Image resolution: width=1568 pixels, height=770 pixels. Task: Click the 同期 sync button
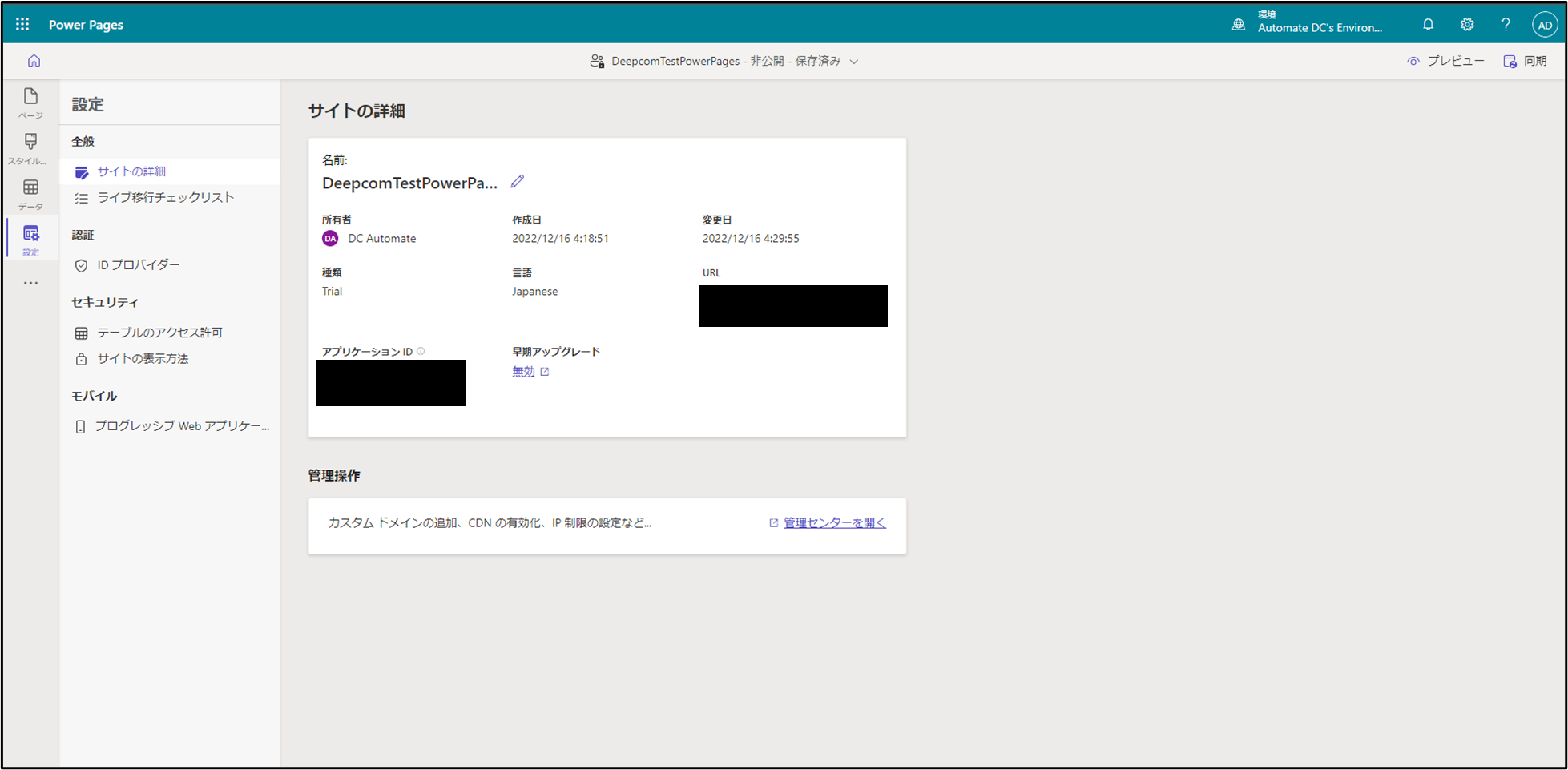tap(1525, 61)
